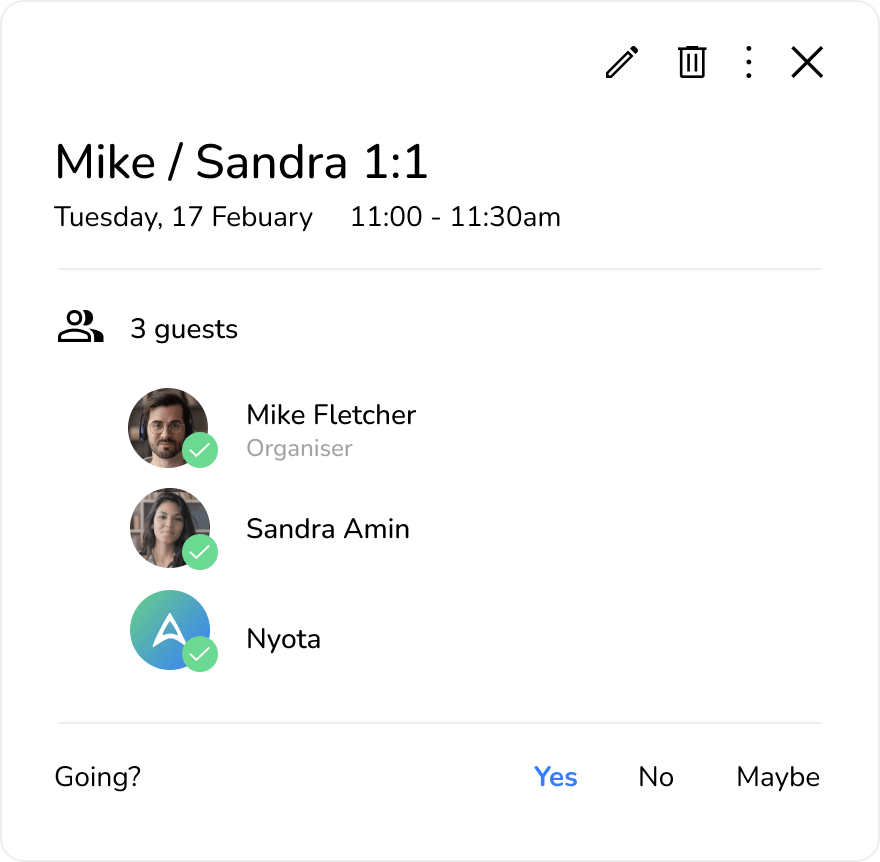Viewport: 880px width, 862px height.
Task: Select the name 'Sandra Amin'
Action: pos(328,528)
